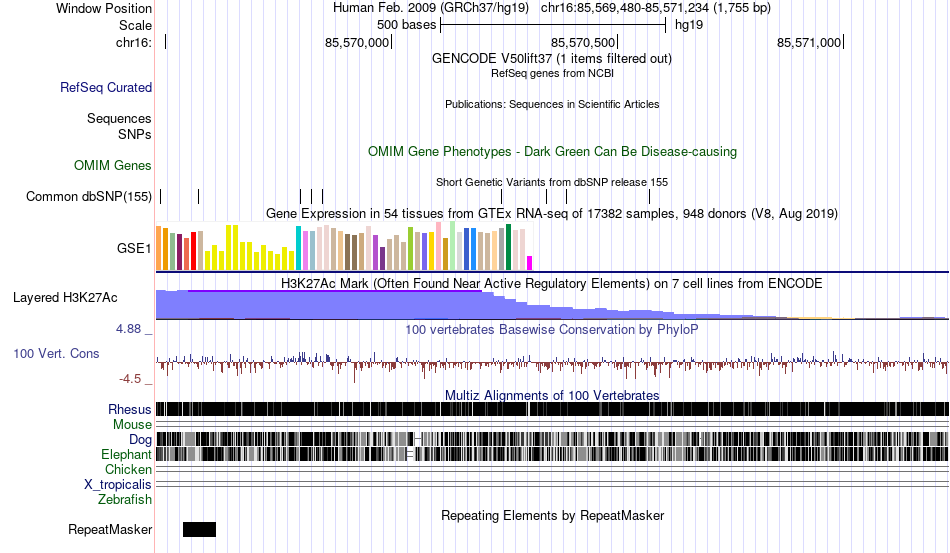
Task: Click Short Genetic Variants from dbSNP title
Action: 552,182
